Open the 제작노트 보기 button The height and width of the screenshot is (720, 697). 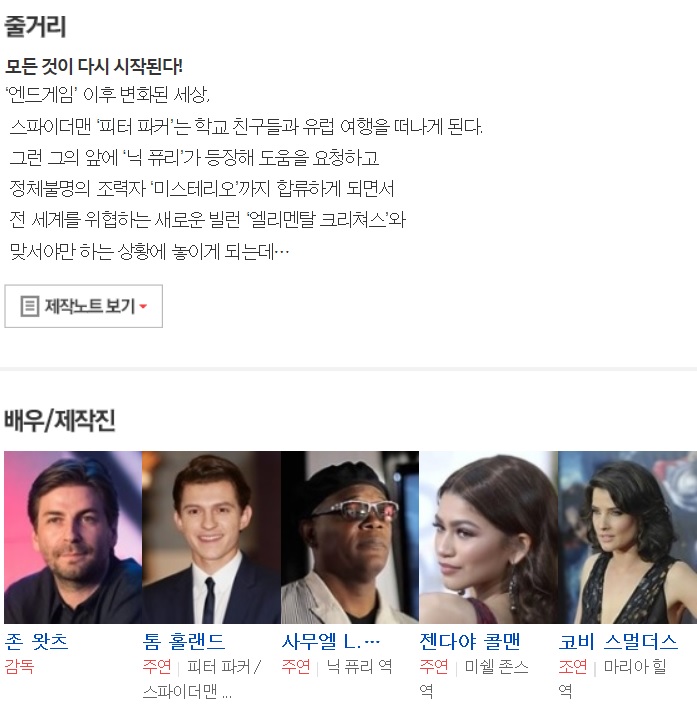coord(84,306)
